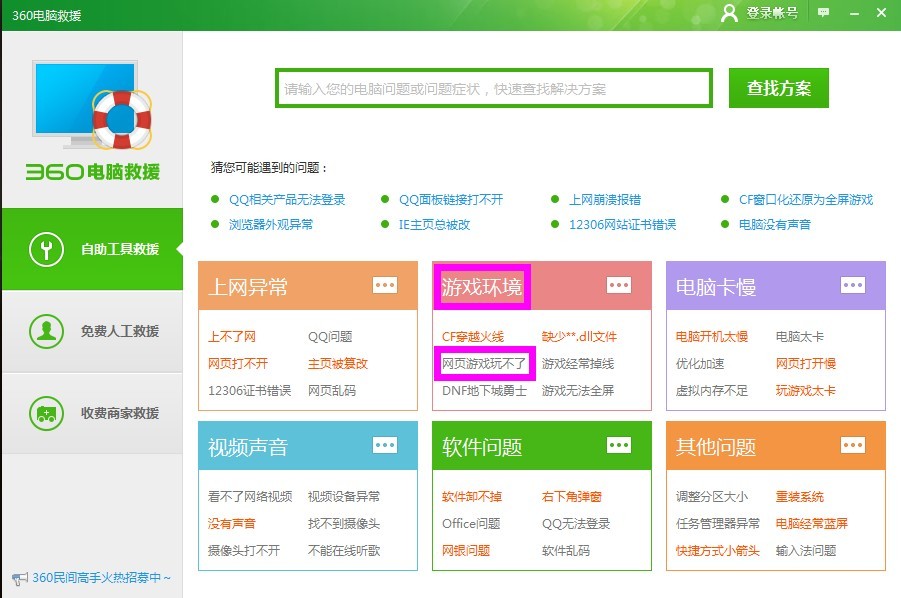Click the megaphone icon beside 360民间高手火热招募中
Viewport: 901px width, 598px height.
(20, 578)
